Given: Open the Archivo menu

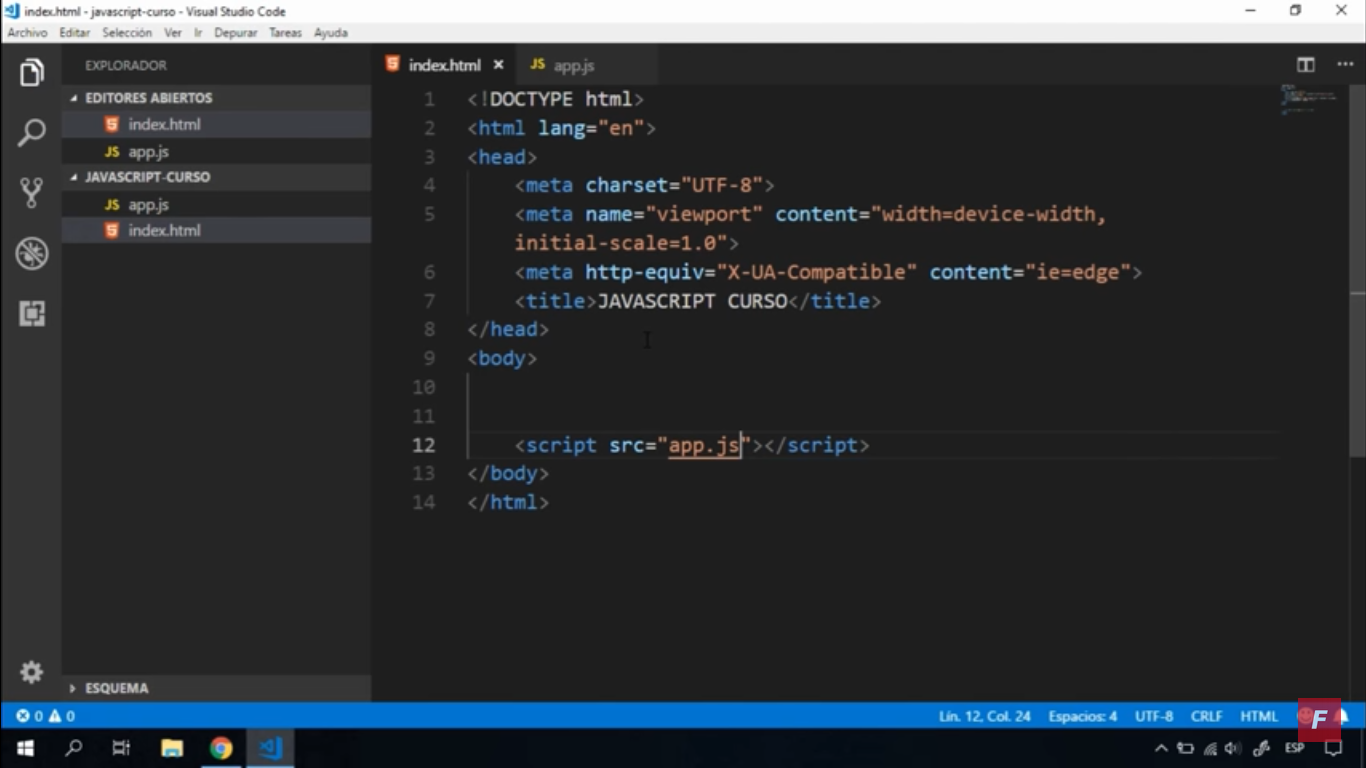Looking at the screenshot, I should click(x=28, y=33).
